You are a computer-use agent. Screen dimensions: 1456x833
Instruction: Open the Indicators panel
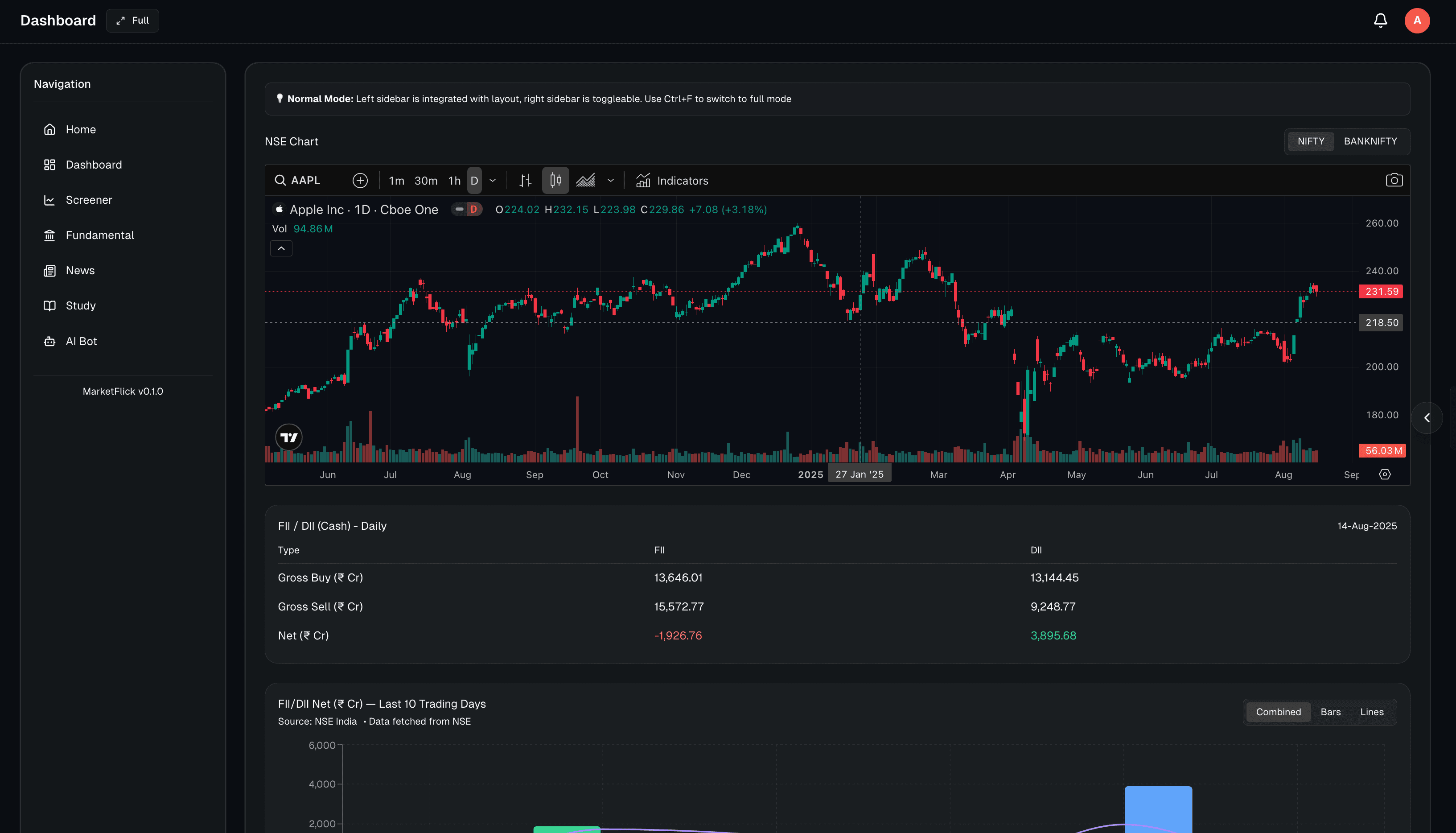click(x=672, y=180)
